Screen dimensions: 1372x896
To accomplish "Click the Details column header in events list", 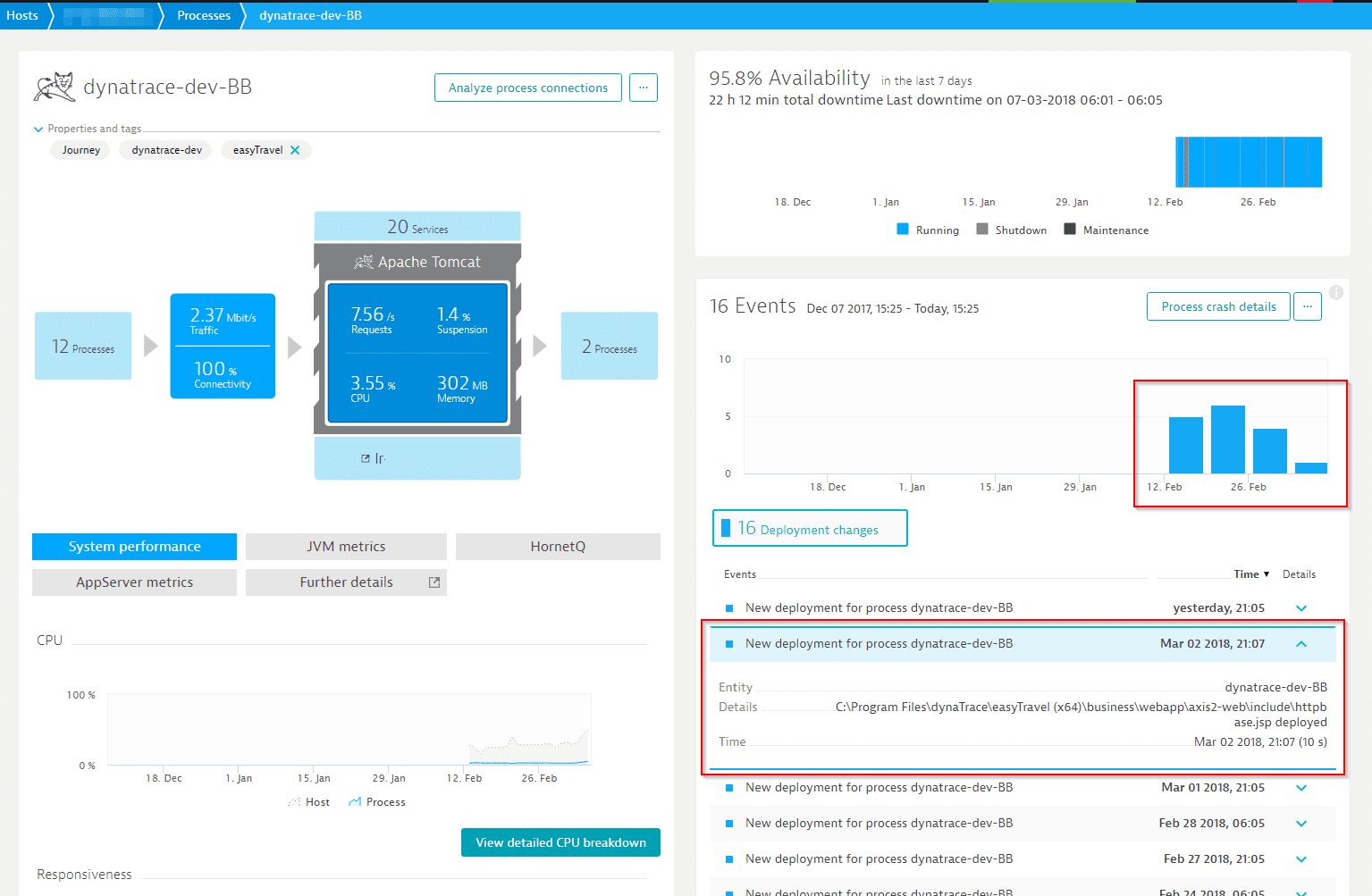I will (1299, 574).
